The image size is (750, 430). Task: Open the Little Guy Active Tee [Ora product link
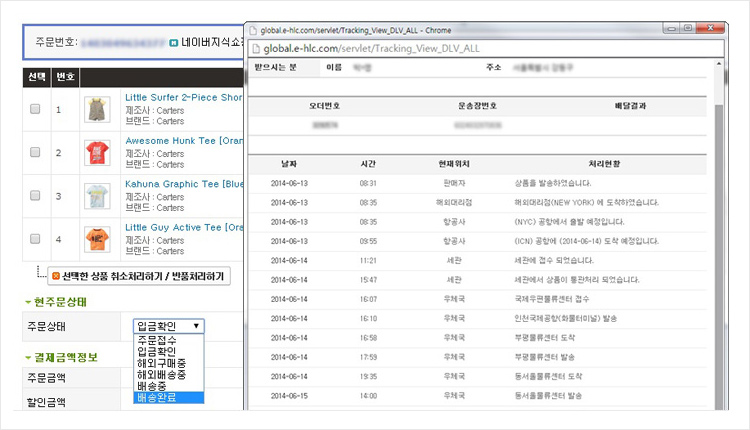pyautogui.click(x=184, y=227)
